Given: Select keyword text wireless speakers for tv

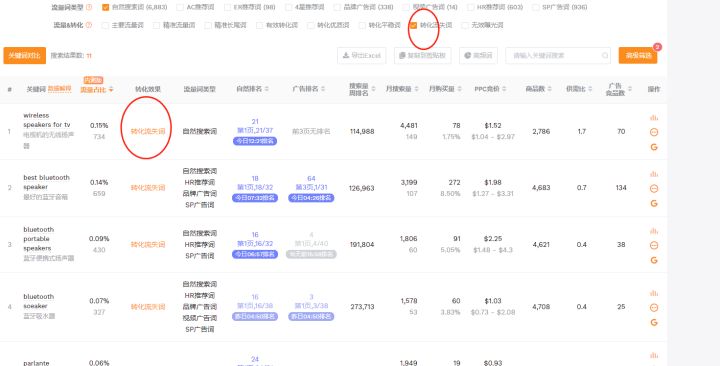Looking at the screenshot, I should pyautogui.click(x=47, y=120).
